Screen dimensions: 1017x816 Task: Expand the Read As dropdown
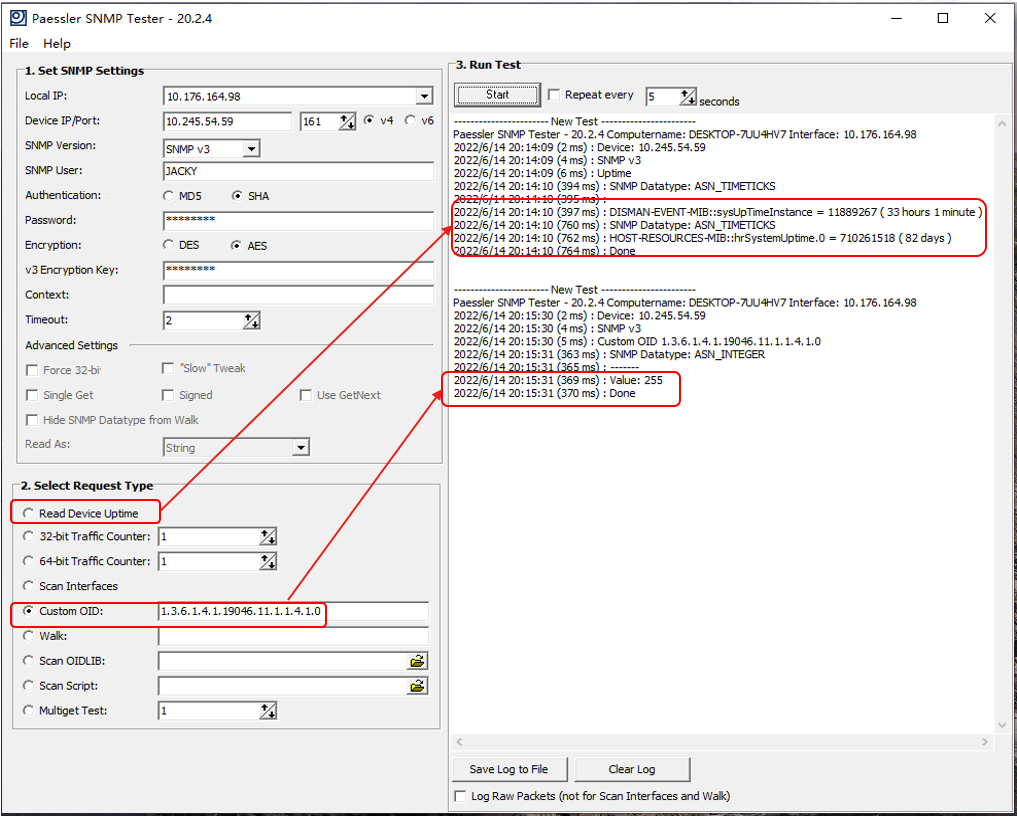[x=300, y=448]
